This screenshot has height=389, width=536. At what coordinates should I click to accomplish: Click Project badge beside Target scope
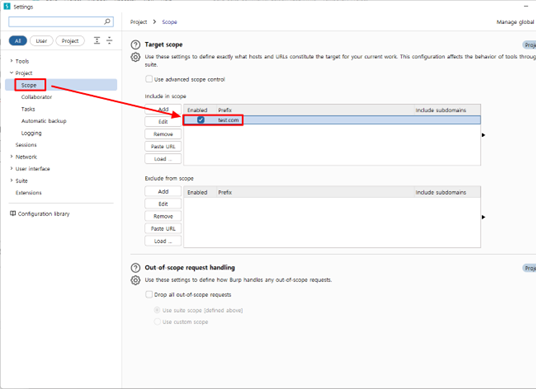[530, 45]
